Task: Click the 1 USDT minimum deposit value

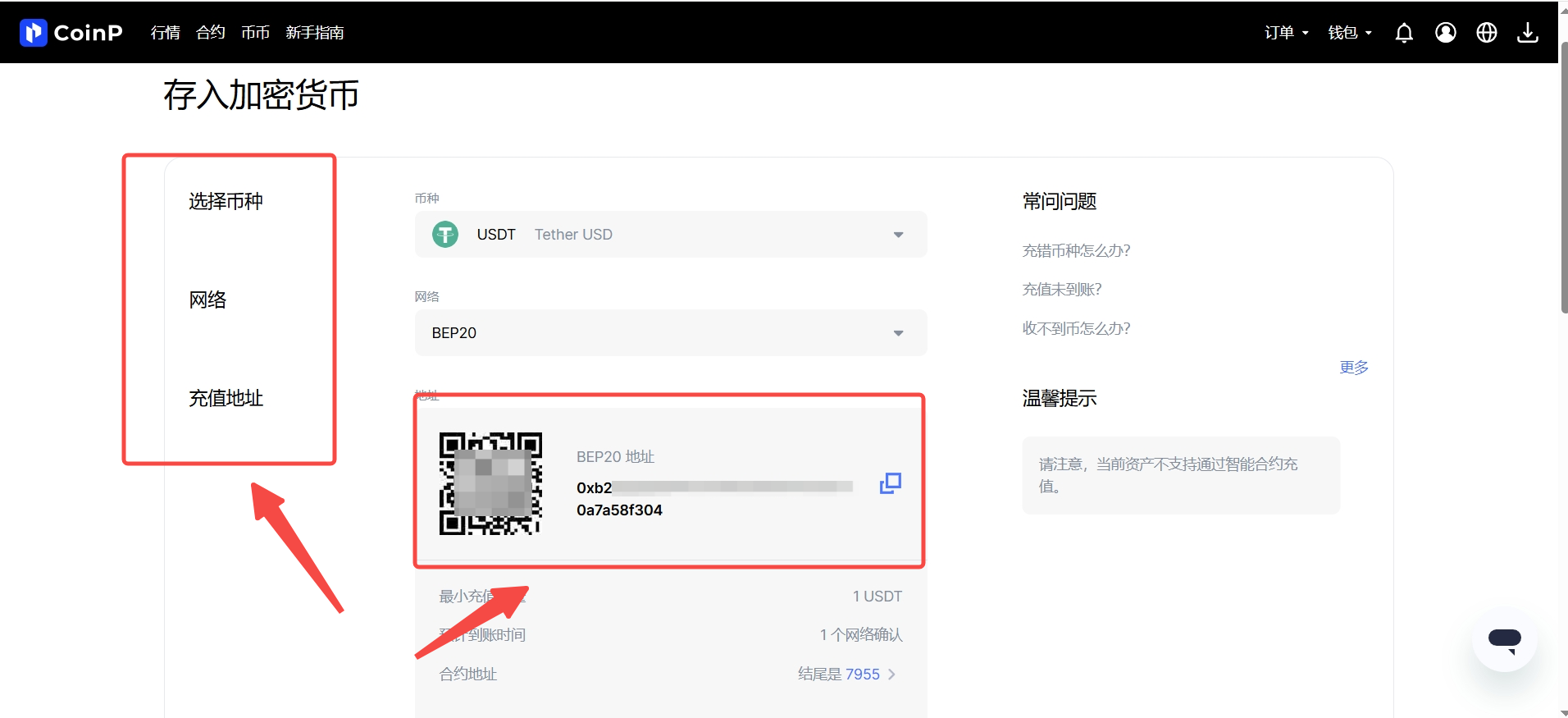Action: pos(877,597)
